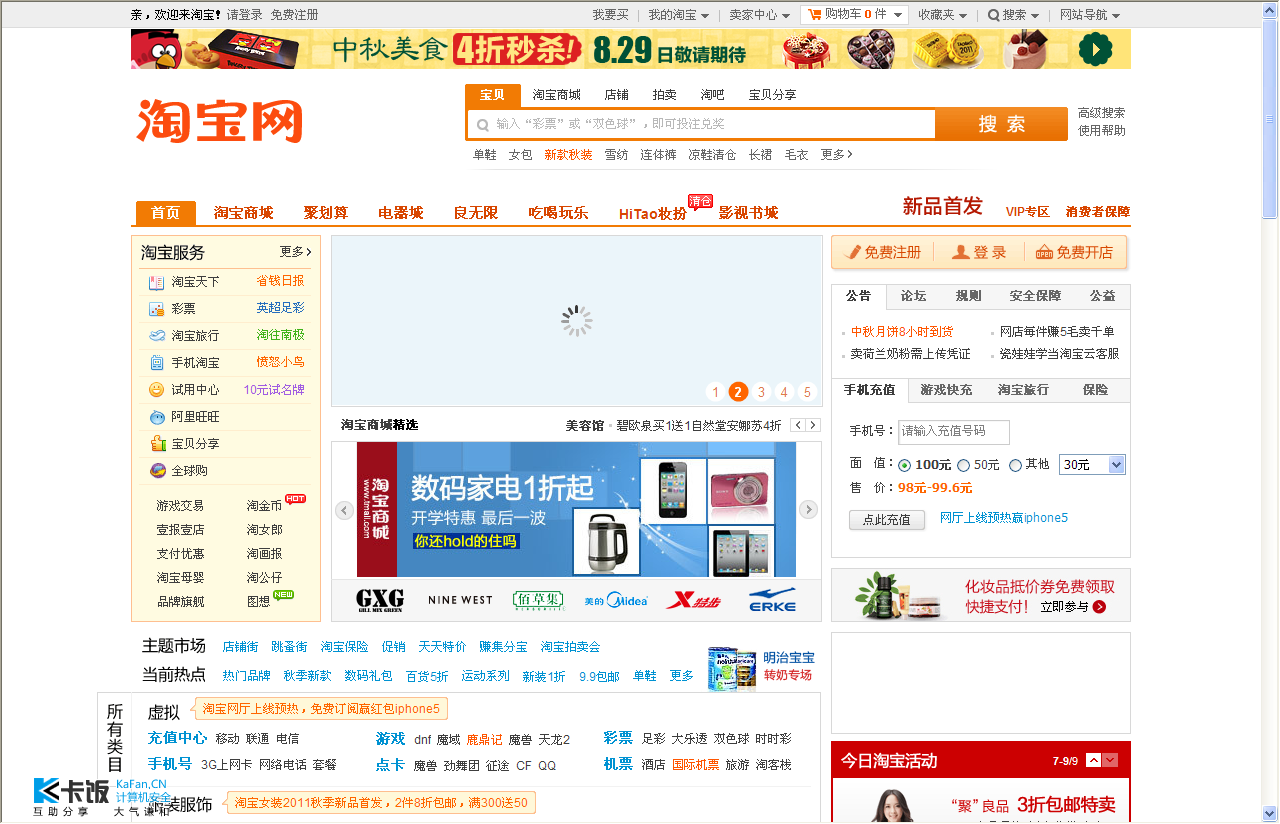
Task: Click the 淘宝天下 magazine icon
Action: [x=156, y=282]
